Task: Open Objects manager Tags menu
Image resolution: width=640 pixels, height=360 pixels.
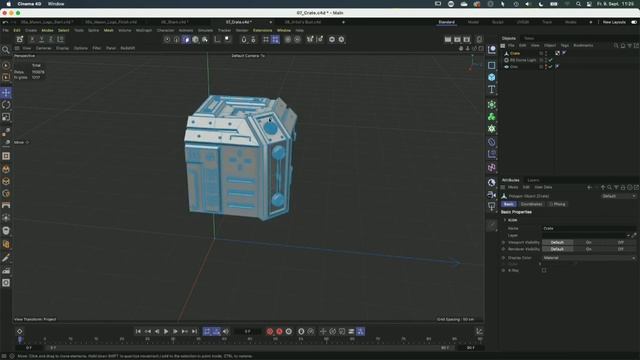Action: pos(564,46)
